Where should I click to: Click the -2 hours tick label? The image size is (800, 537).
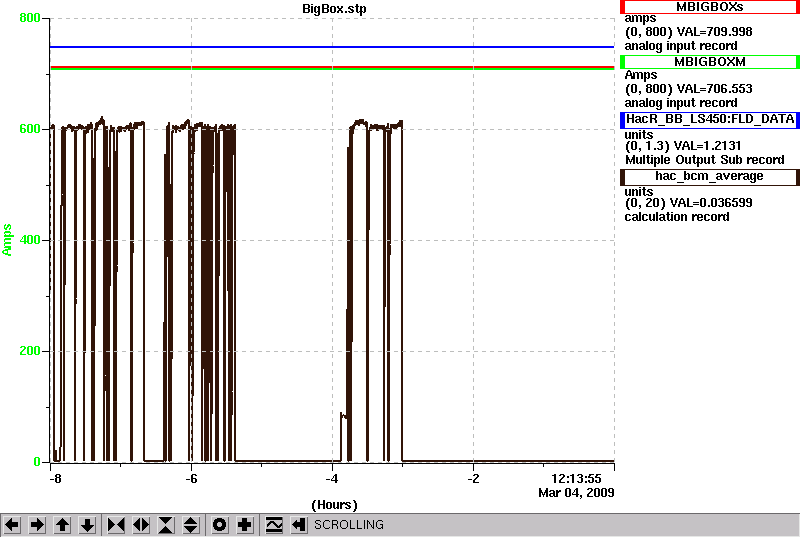pos(473,479)
